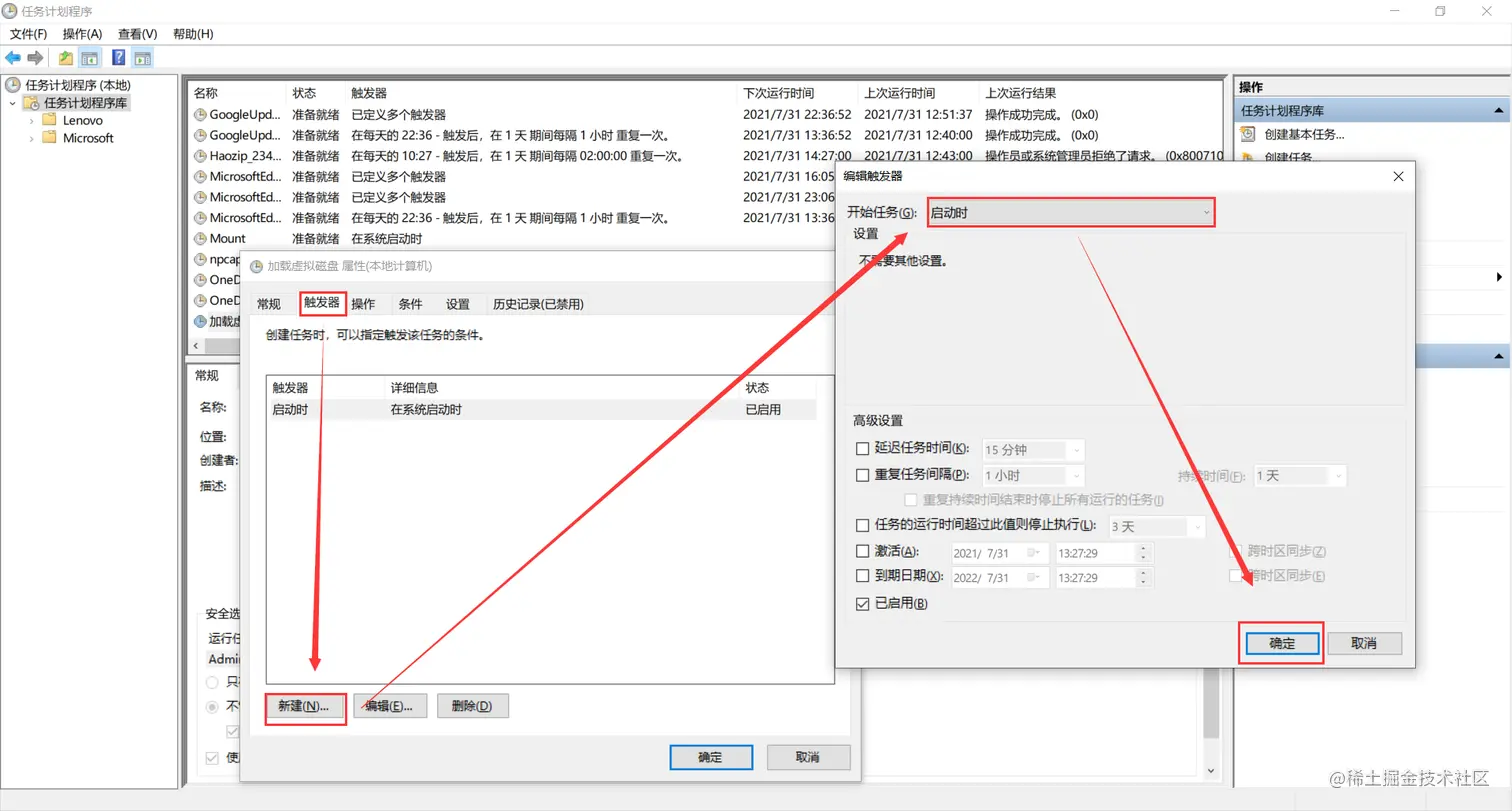The width and height of the screenshot is (1512, 811).
Task: Click the 创建基本任务... action link
Action: click(1304, 133)
